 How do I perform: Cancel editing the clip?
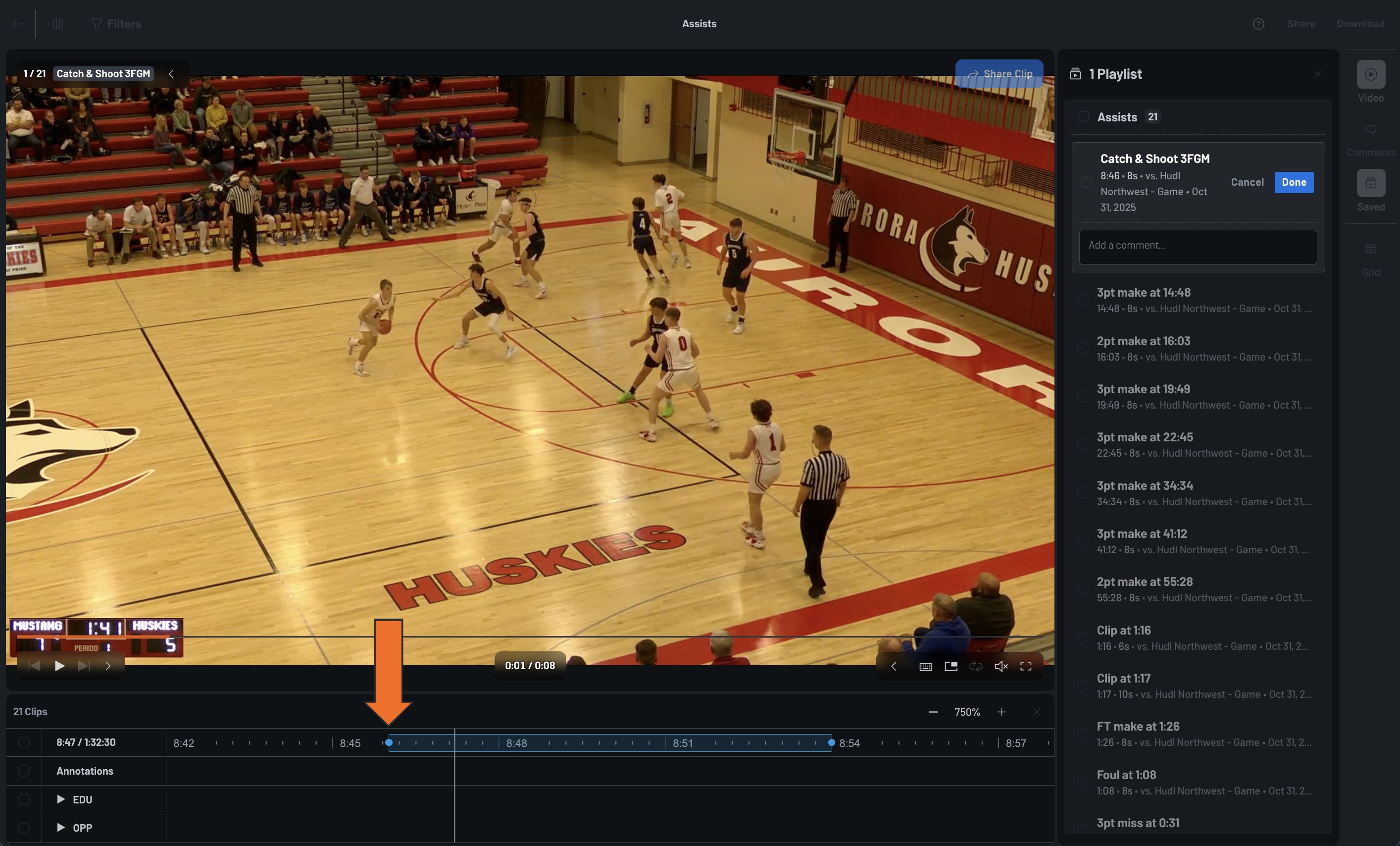click(1247, 182)
